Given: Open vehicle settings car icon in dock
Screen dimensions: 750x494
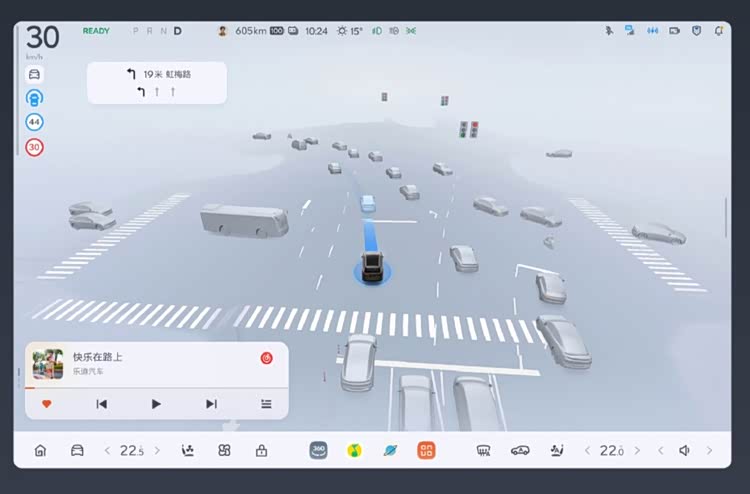Looking at the screenshot, I should [x=77, y=451].
